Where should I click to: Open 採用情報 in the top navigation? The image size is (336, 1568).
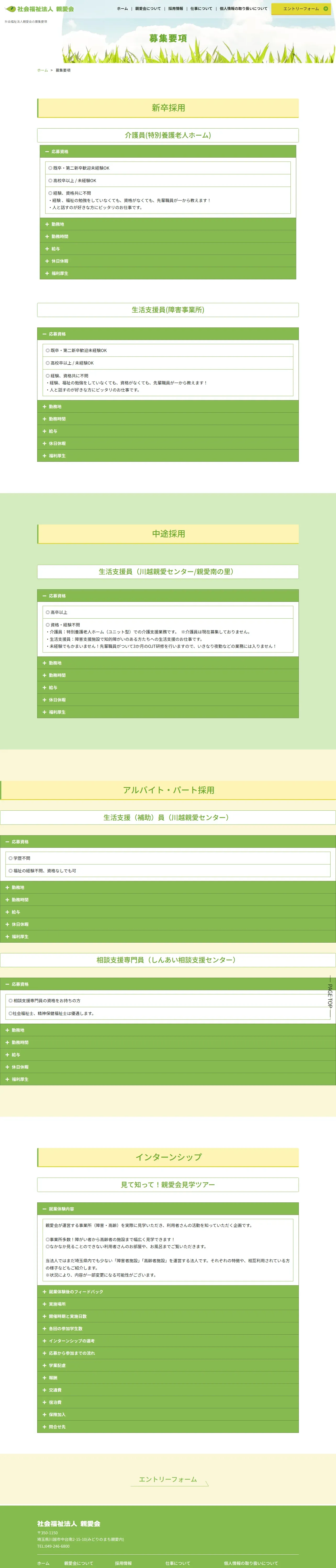click(176, 9)
